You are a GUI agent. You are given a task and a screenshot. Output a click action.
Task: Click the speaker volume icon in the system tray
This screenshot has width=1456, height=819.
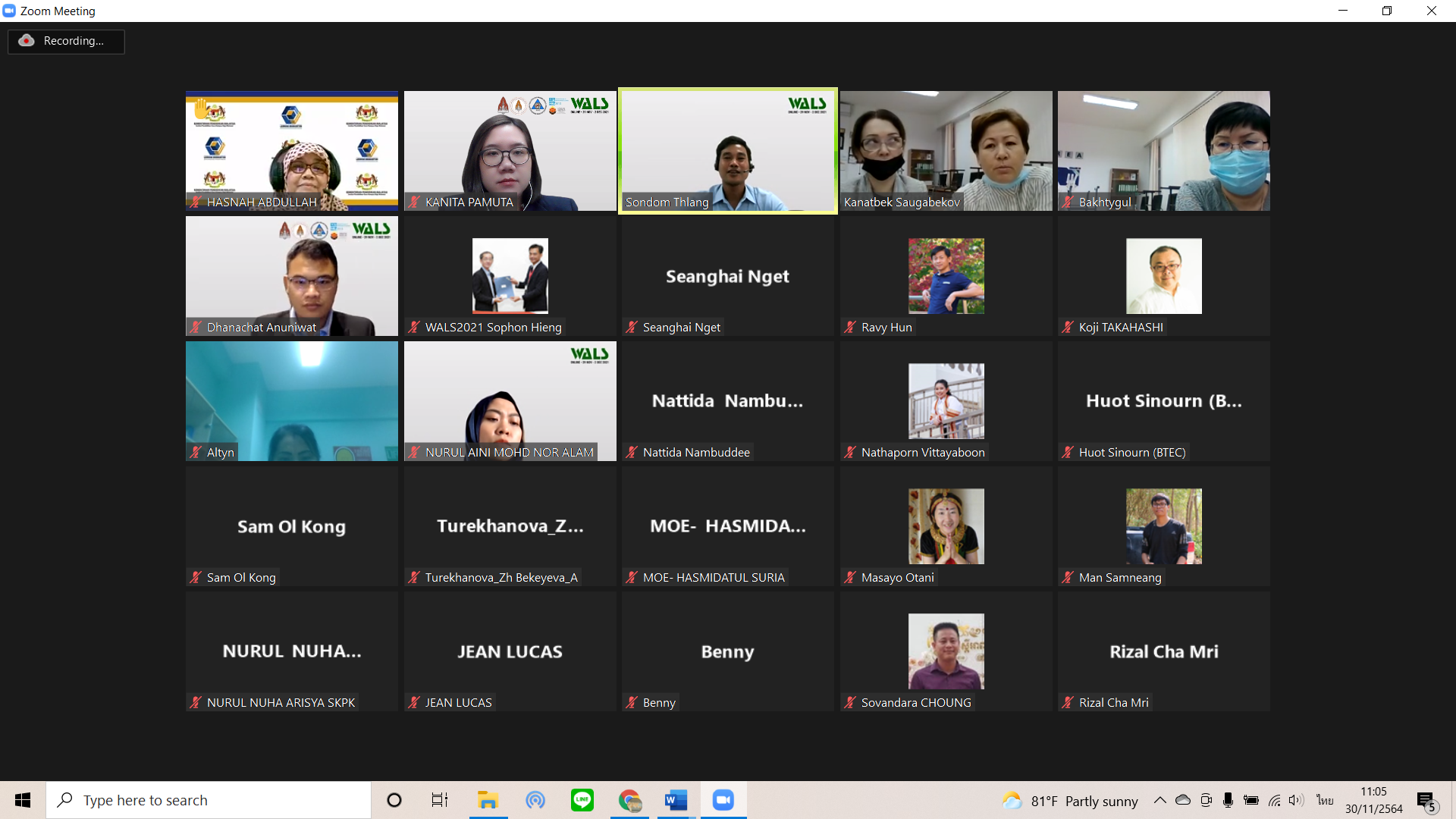[x=1296, y=800]
